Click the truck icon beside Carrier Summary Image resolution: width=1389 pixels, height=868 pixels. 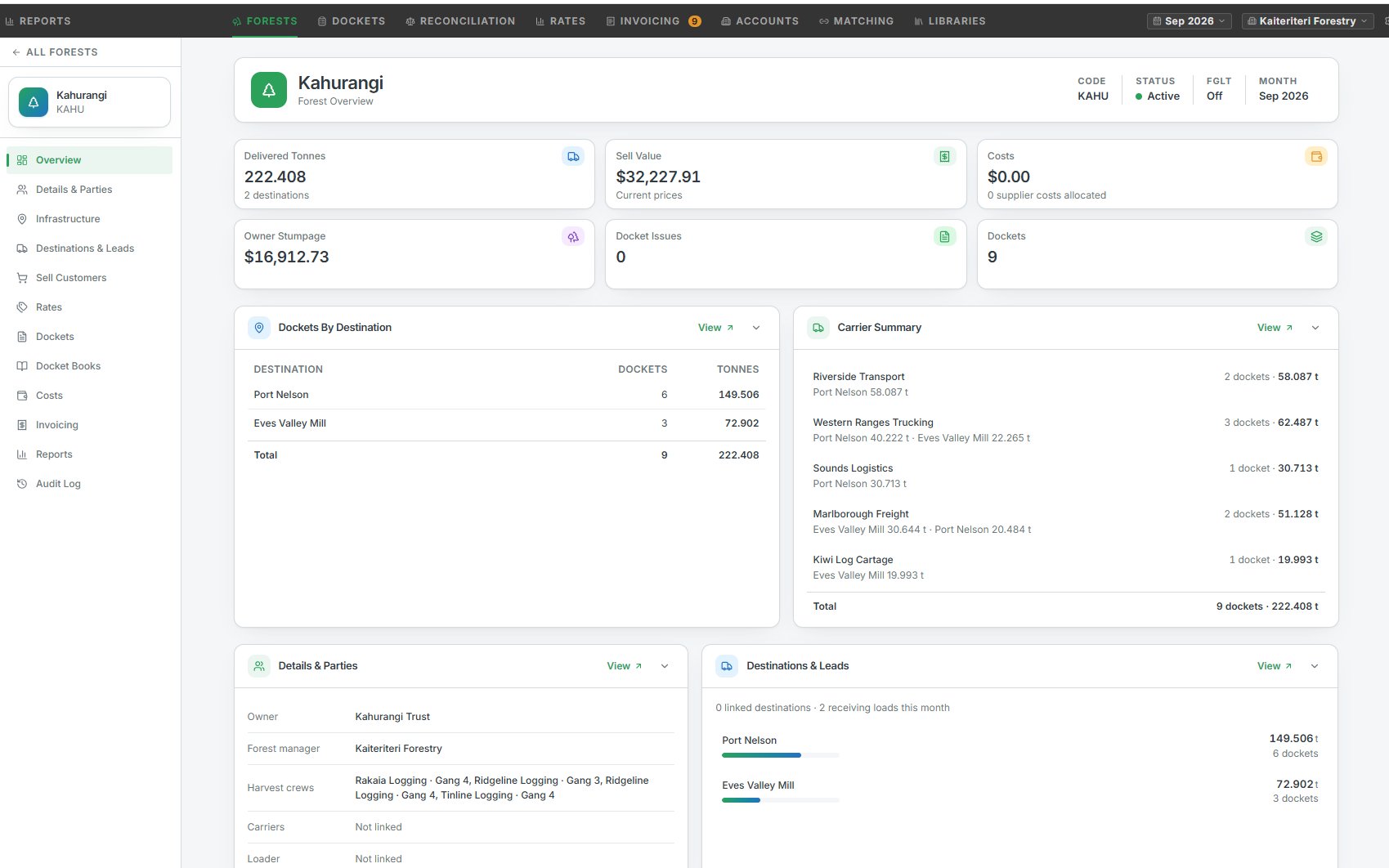pos(818,328)
